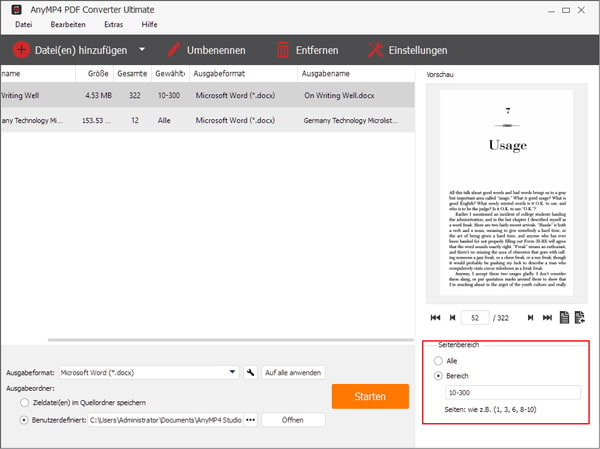
Task: Click the 4.53 MB size cell
Action: [98, 95]
